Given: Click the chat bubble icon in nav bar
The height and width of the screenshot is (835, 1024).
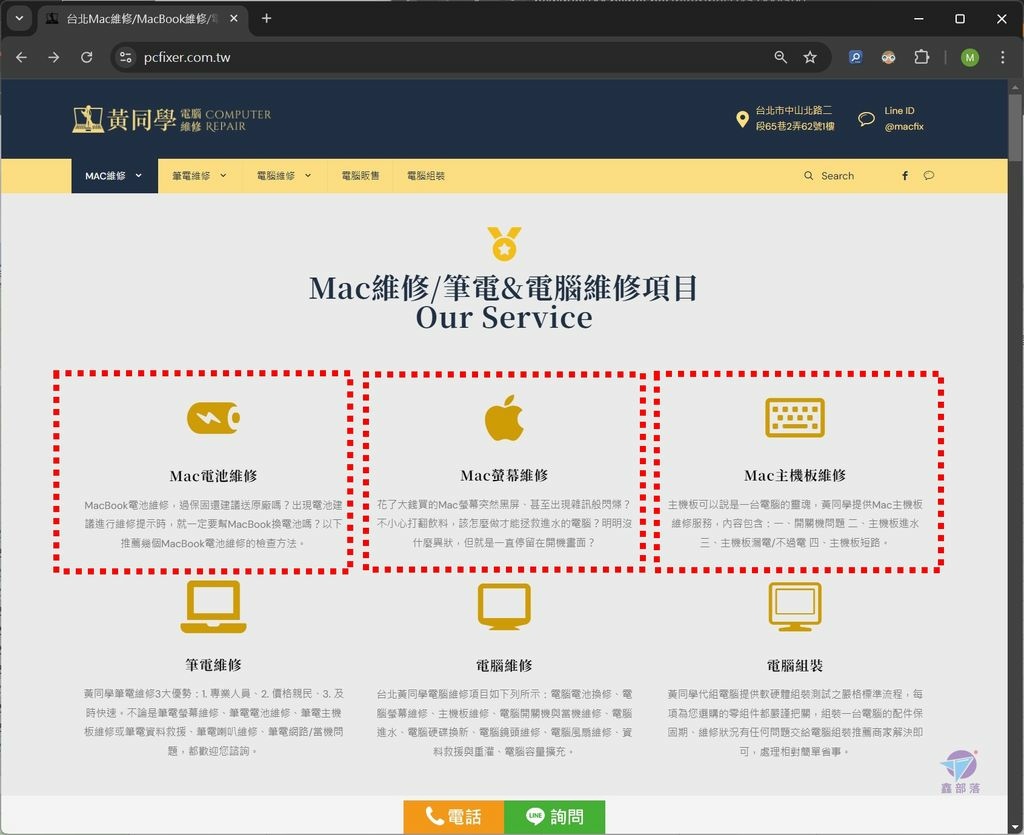Looking at the screenshot, I should tap(929, 176).
